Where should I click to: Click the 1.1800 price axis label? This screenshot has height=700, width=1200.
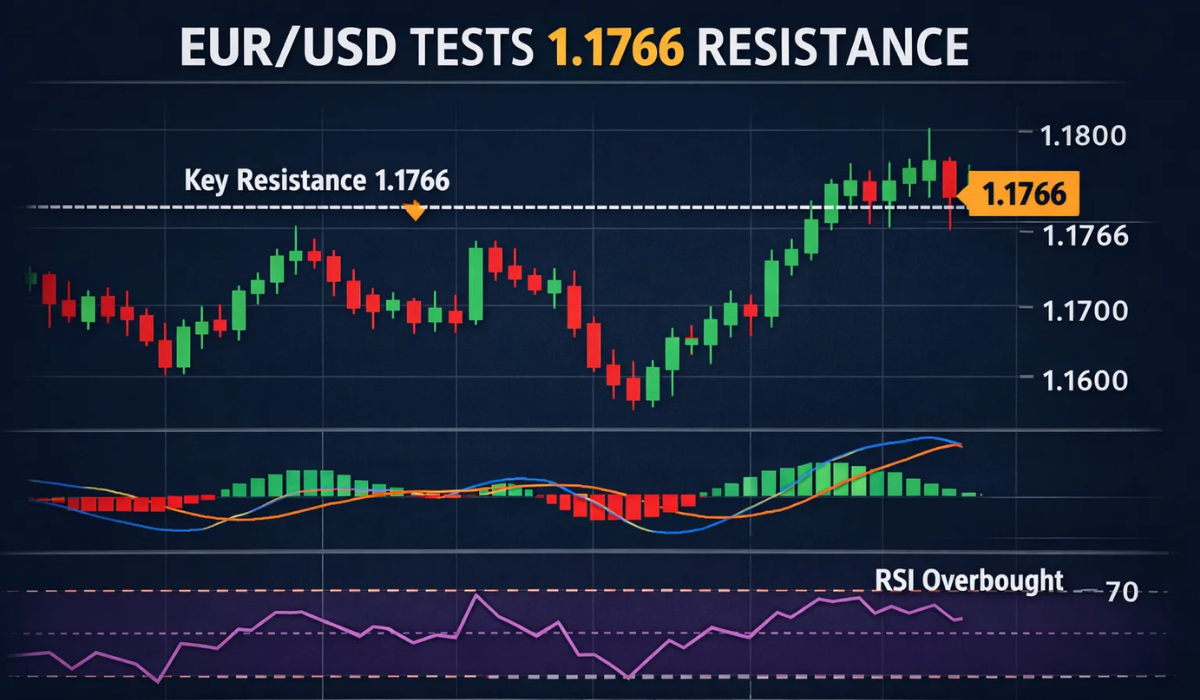(x=1084, y=135)
